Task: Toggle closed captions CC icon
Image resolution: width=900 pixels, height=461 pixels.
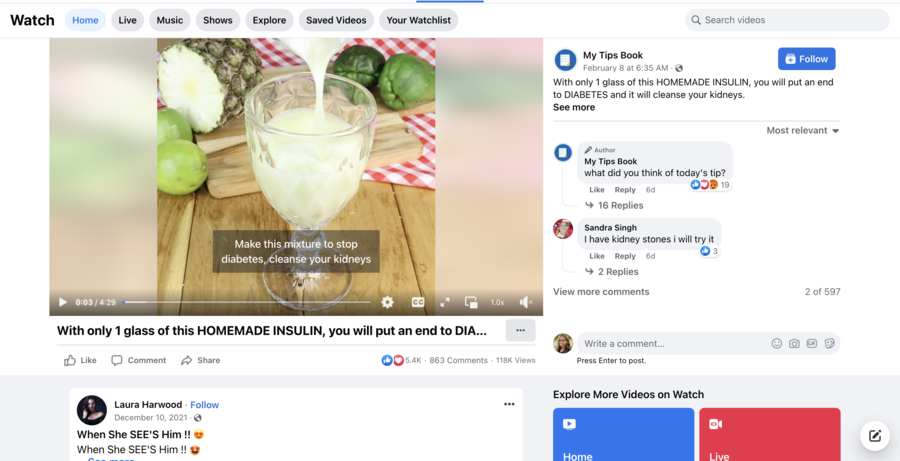Action: pos(418,302)
